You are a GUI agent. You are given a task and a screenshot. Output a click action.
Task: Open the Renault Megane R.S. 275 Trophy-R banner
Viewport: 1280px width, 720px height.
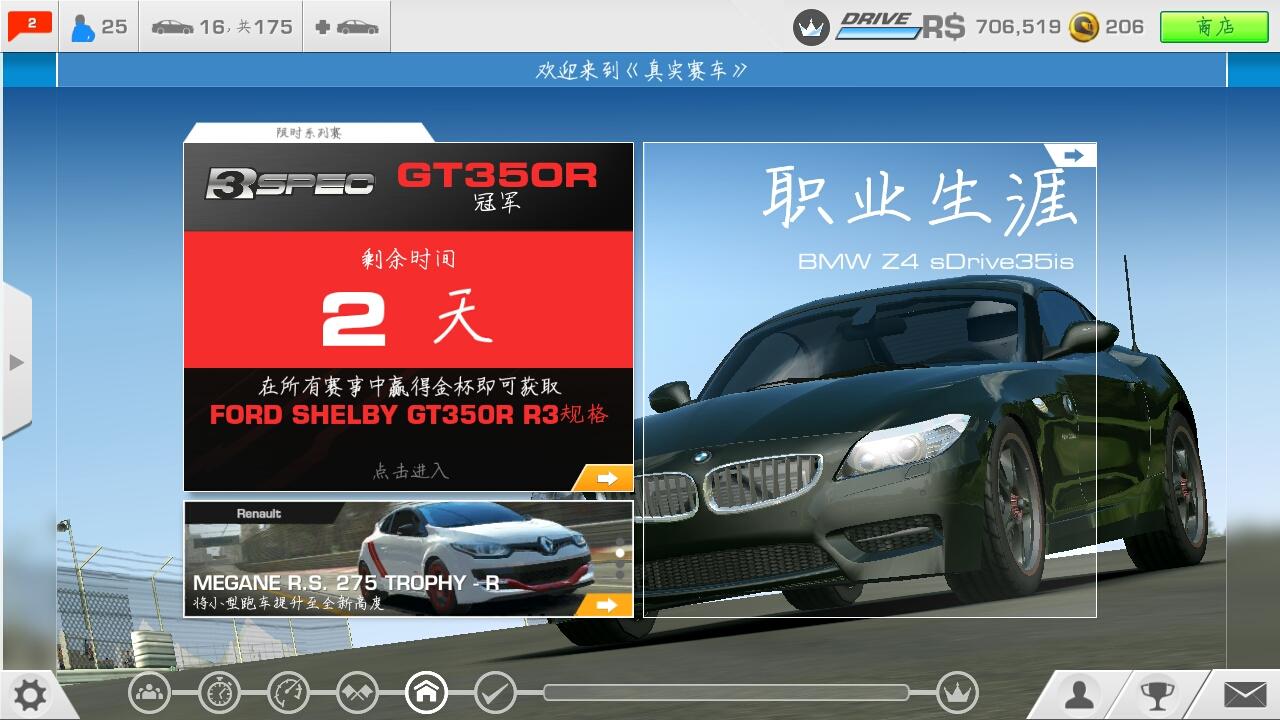pos(408,559)
